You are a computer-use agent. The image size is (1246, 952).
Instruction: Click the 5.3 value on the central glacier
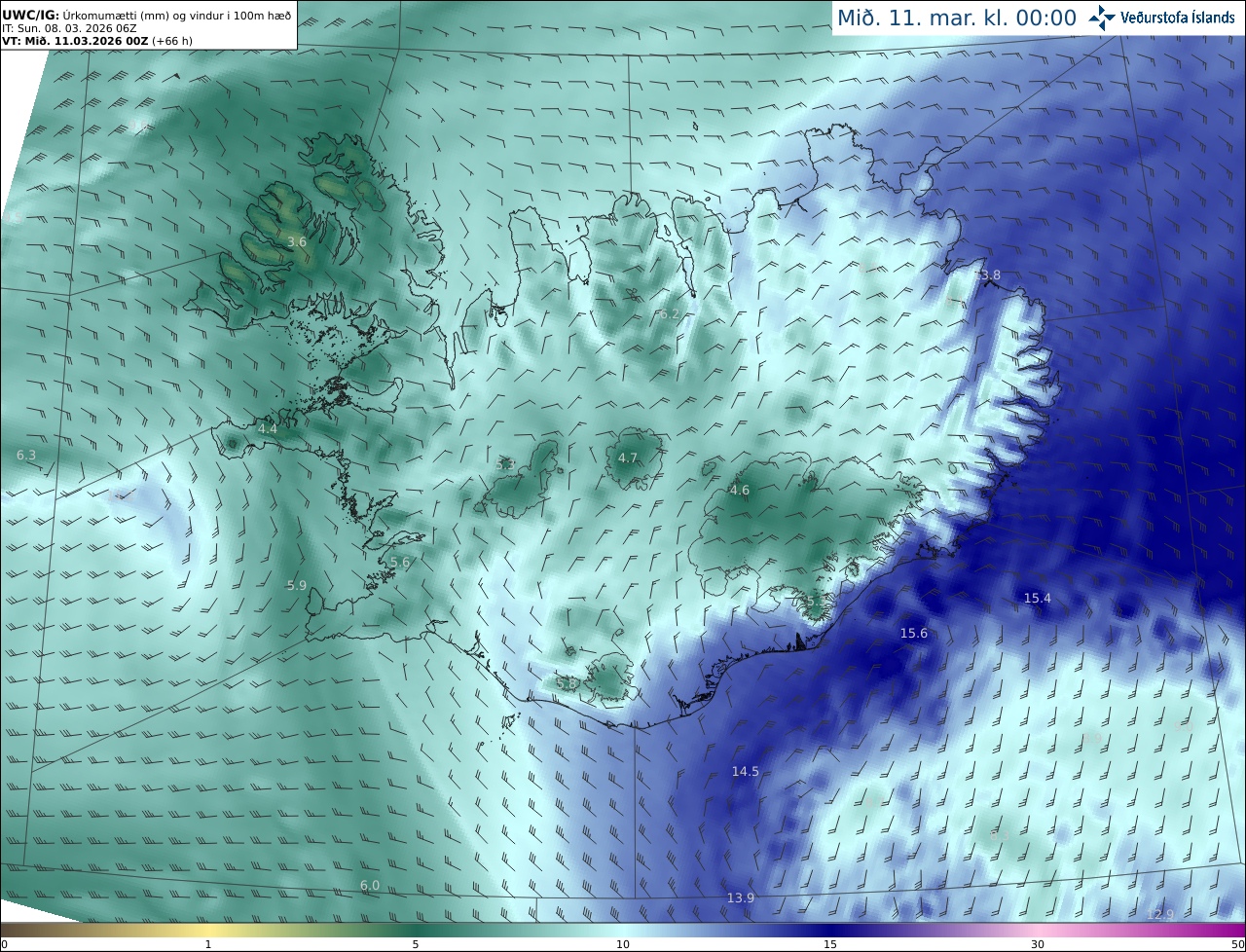[505, 465]
